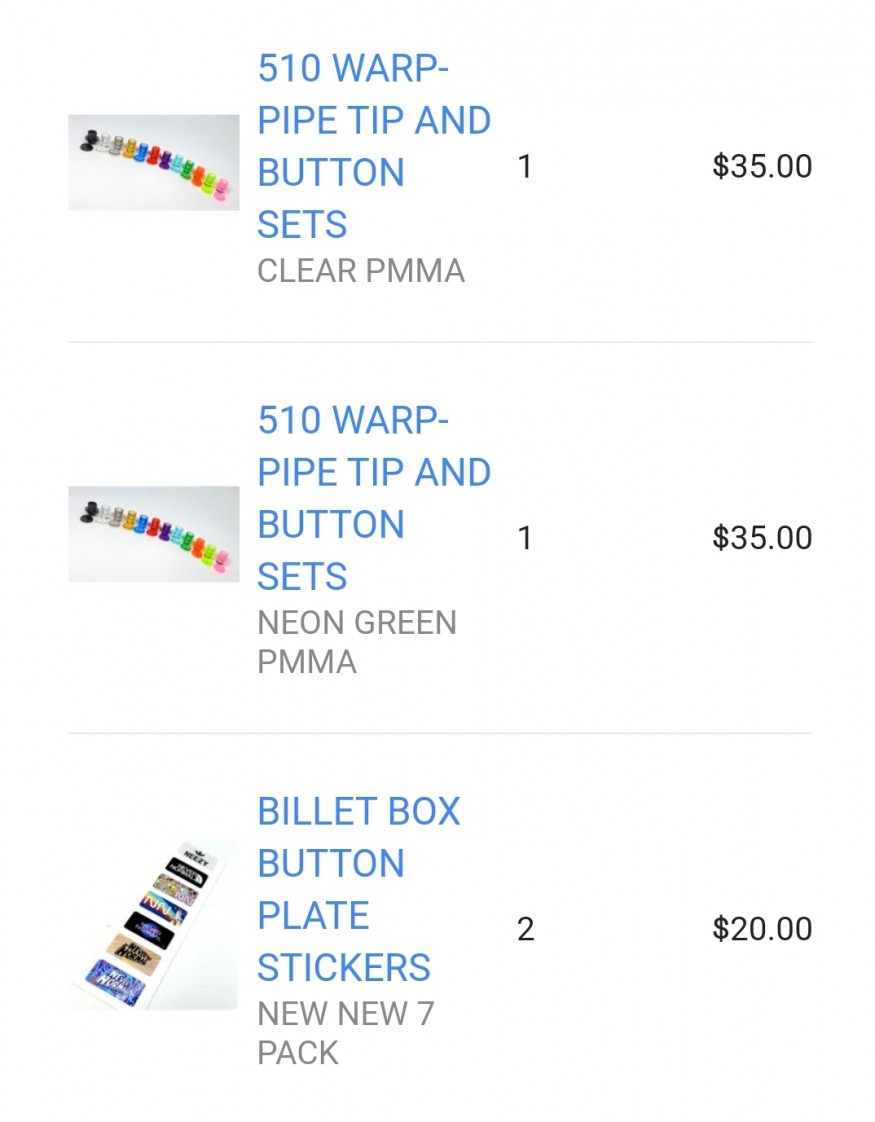Screen dimensions: 875x1122
Task: Click the pink drip tip in the first thumbnail
Action: 221,191
